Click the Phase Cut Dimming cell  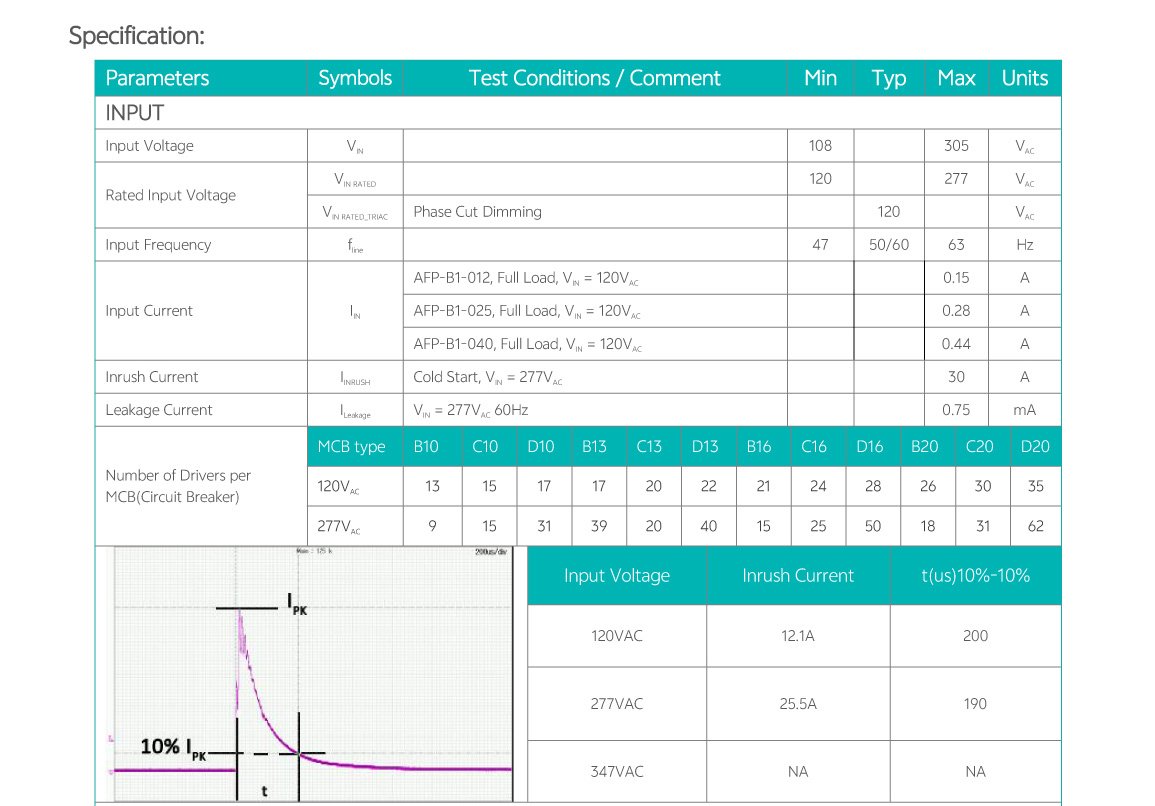point(477,212)
